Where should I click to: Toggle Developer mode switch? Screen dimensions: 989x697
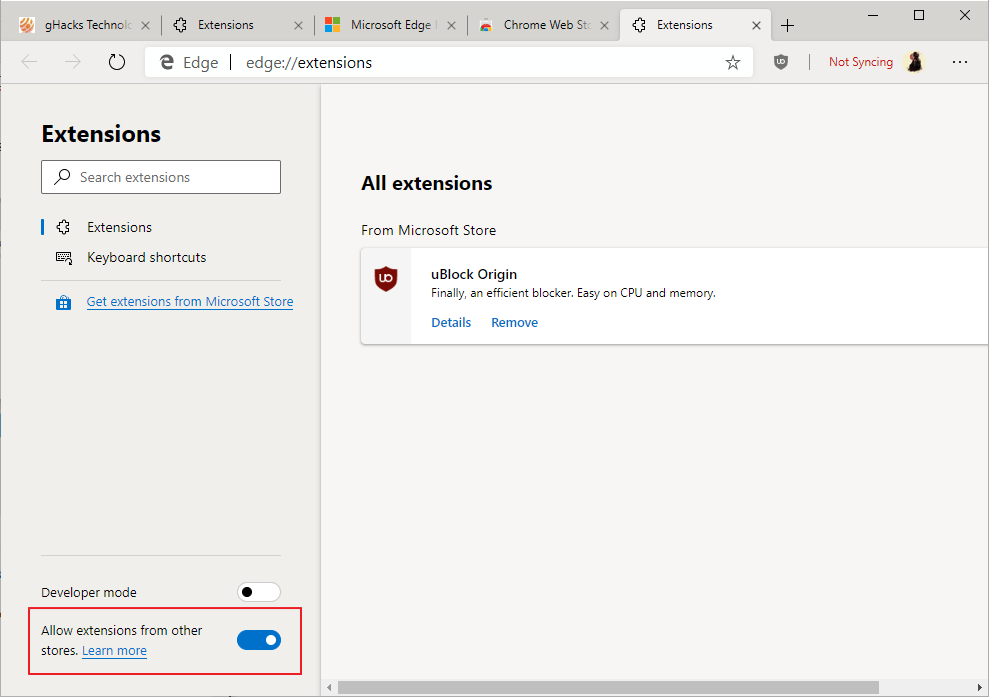pos(259,592)
